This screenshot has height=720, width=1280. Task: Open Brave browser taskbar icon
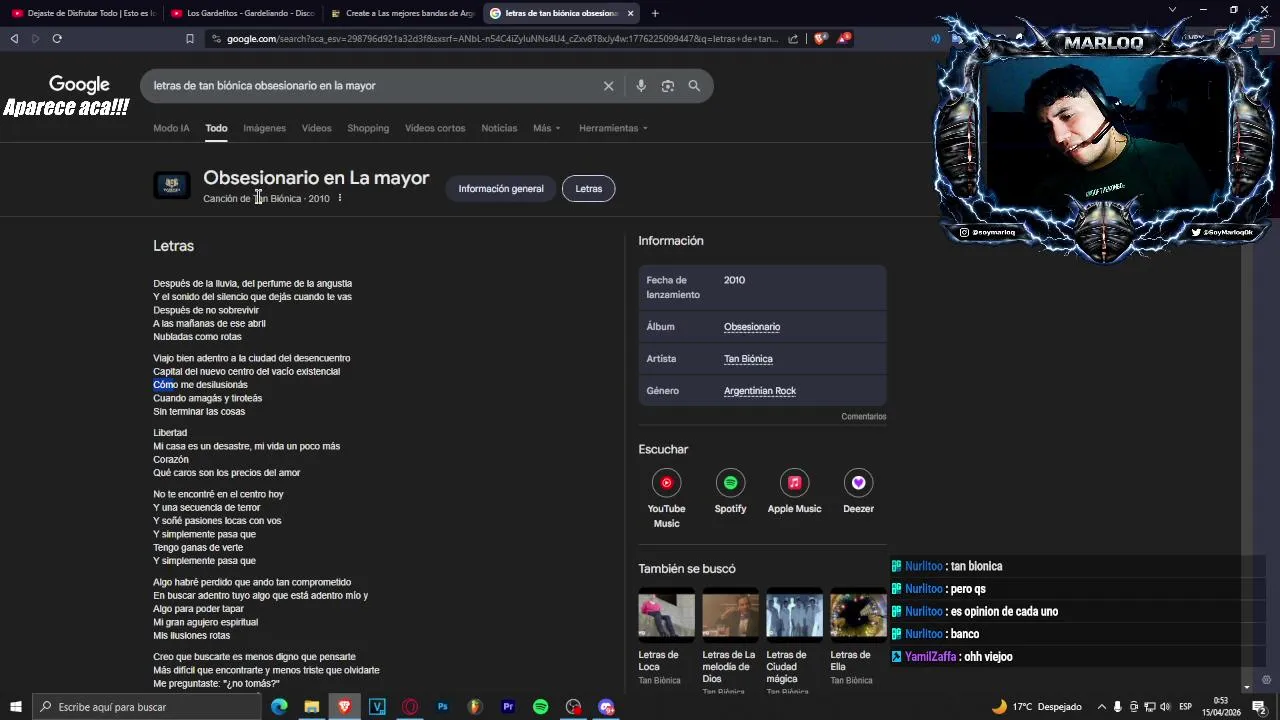tap(345, 707)
